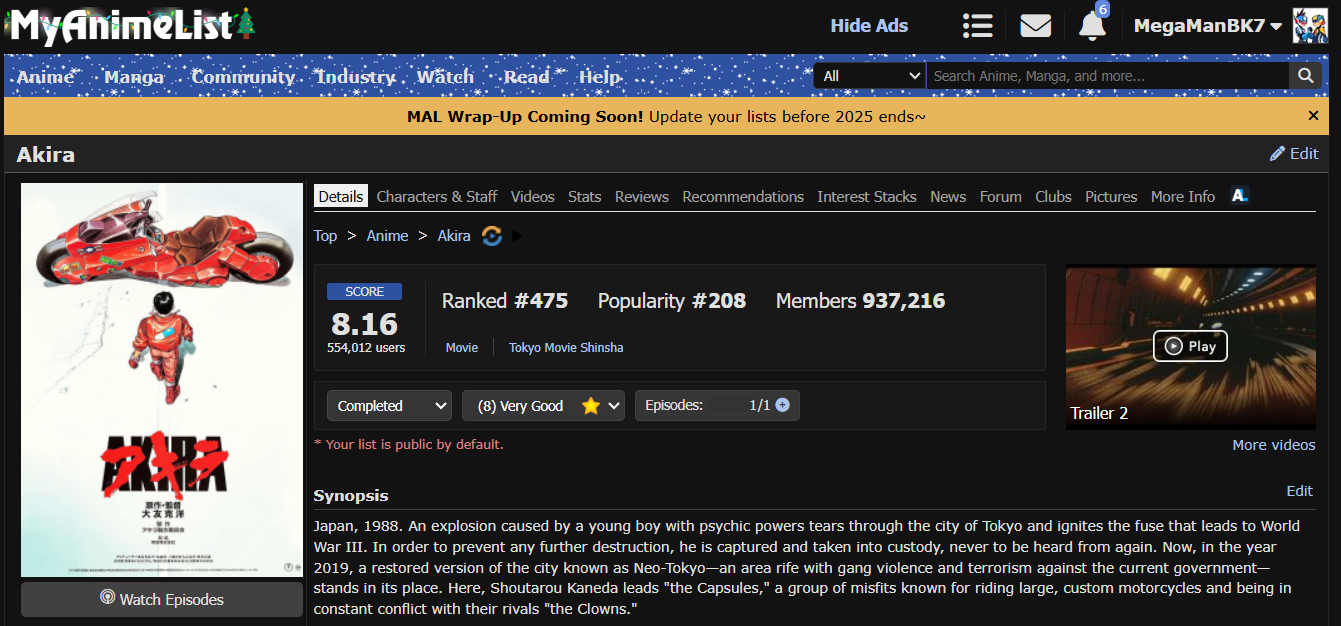Image resolution: width=1341 pixels, height=626 pixels.
Task: Click the Akira breadcrumb link
Action: (454, 236)
